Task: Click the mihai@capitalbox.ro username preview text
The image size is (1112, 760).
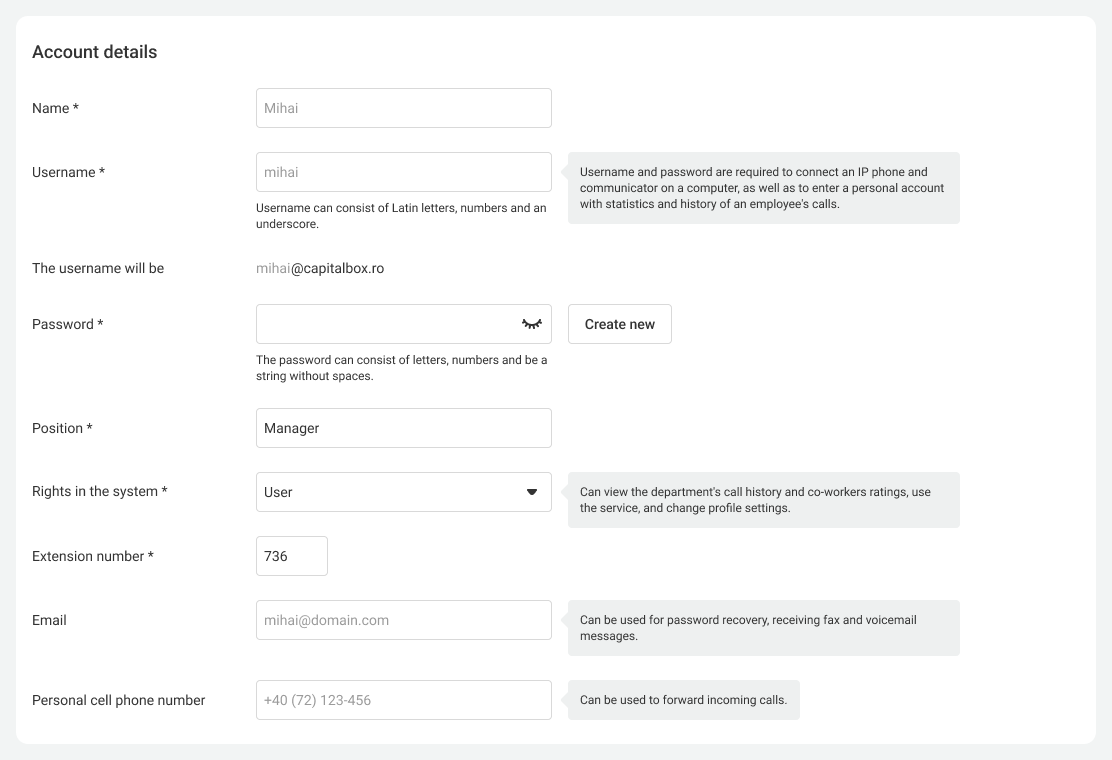Action: [320, 268]
